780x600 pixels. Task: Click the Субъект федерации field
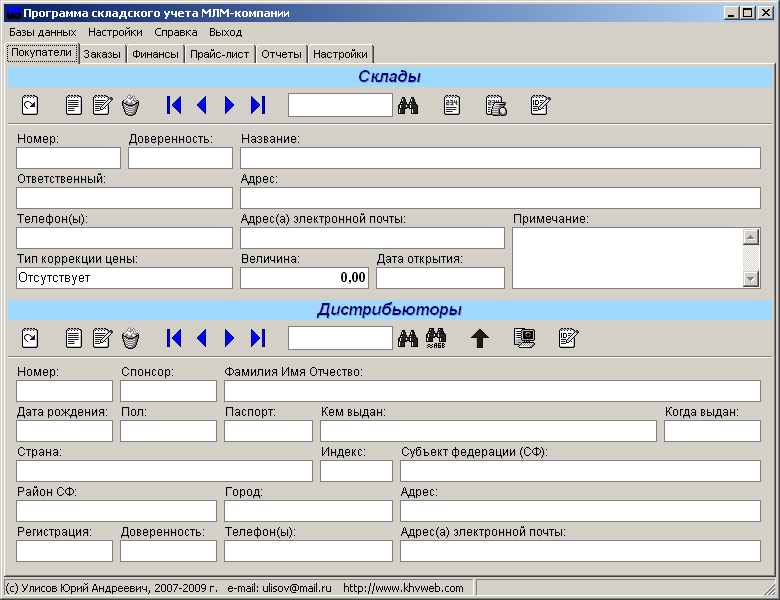[581, 471]
